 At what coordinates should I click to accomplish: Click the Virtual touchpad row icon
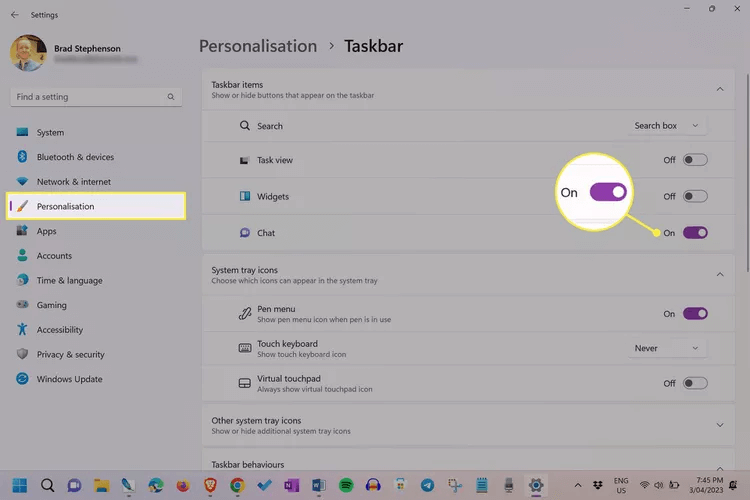click(244, 383)
